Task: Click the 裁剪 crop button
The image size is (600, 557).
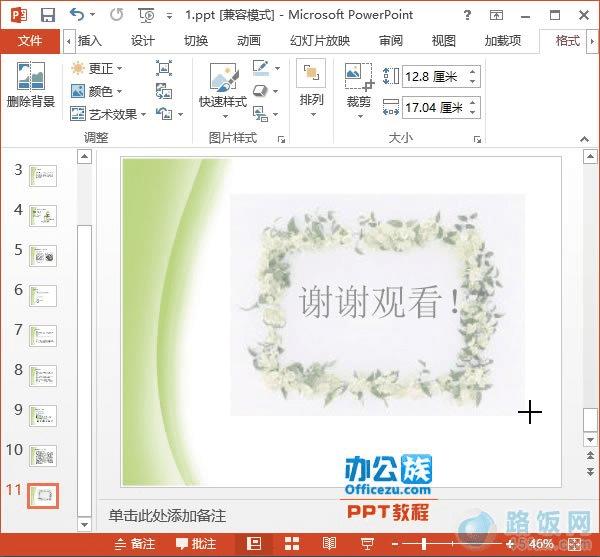Action: tap(359, 91)
